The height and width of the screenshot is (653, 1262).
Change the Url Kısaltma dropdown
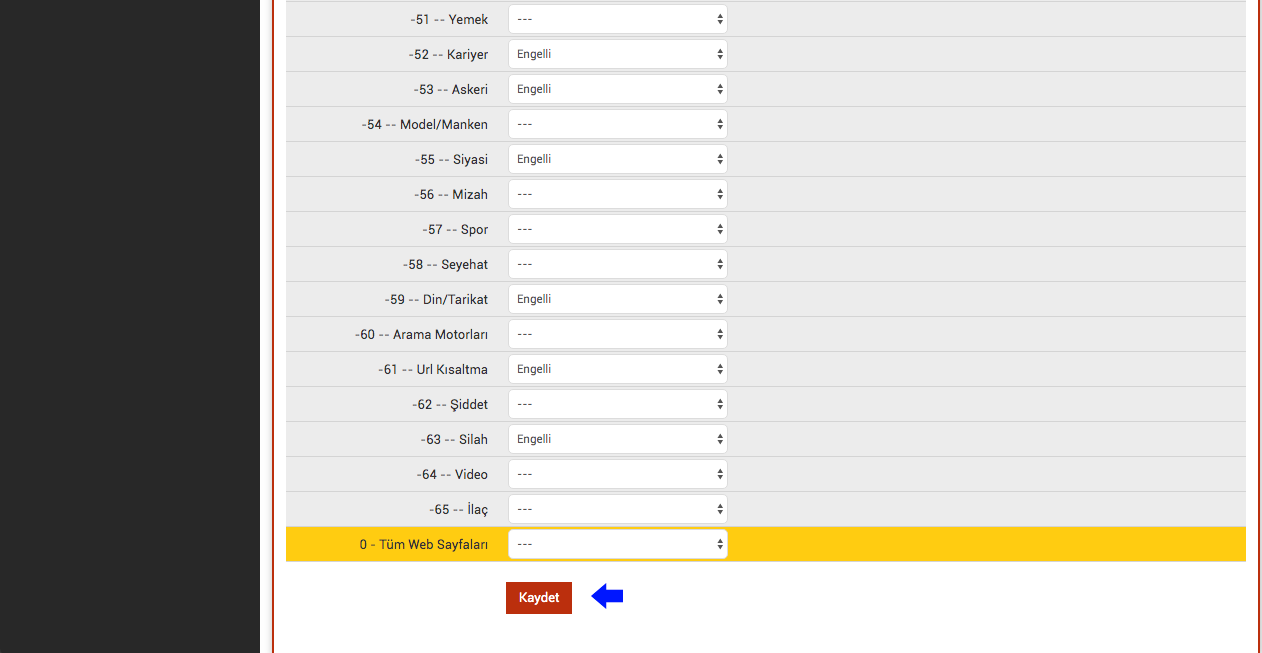point(618,369)
